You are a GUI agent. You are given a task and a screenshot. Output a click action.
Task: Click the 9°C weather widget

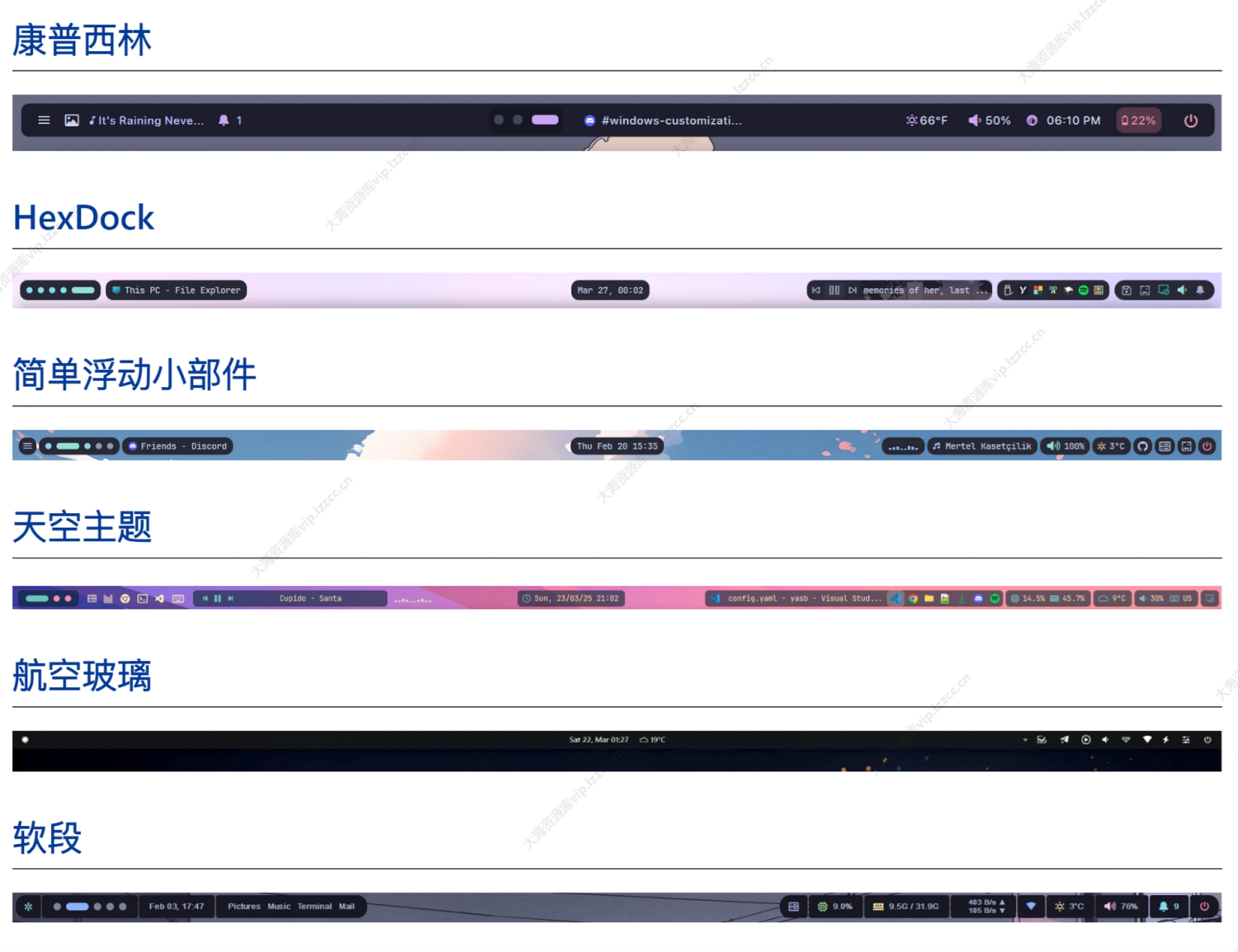[1112, 599]
